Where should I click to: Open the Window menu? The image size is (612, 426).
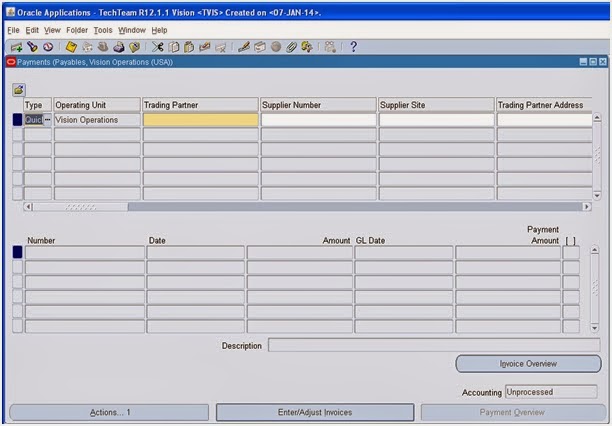point(132,30)
